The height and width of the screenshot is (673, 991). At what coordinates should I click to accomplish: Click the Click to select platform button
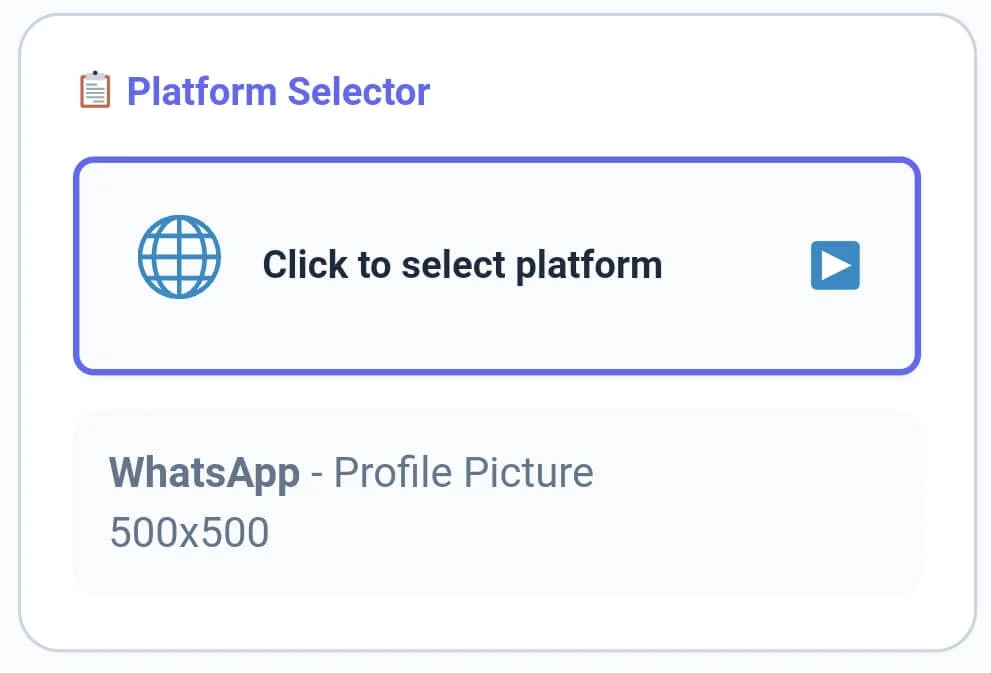(x=462, y=264)
